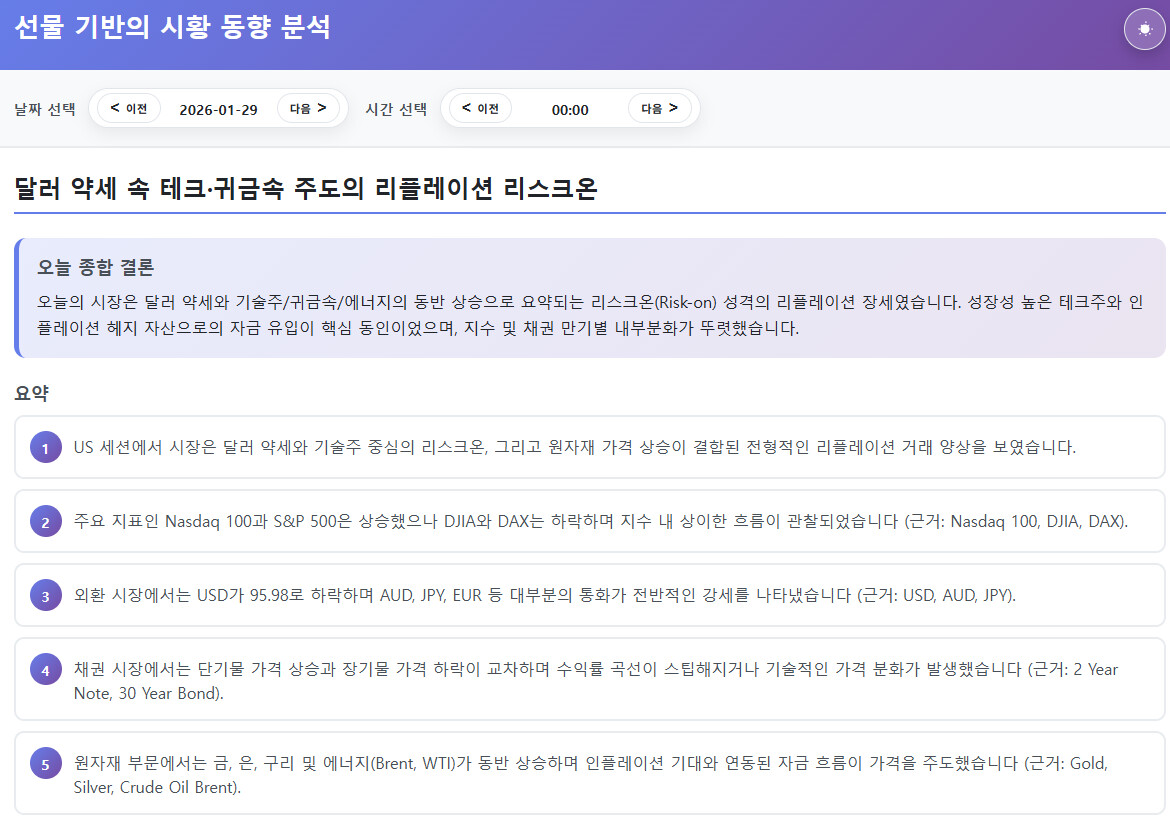Screen dimensions: 1170x822
Task: Select the USD 95.98 forex summary card
Action: 590,596
